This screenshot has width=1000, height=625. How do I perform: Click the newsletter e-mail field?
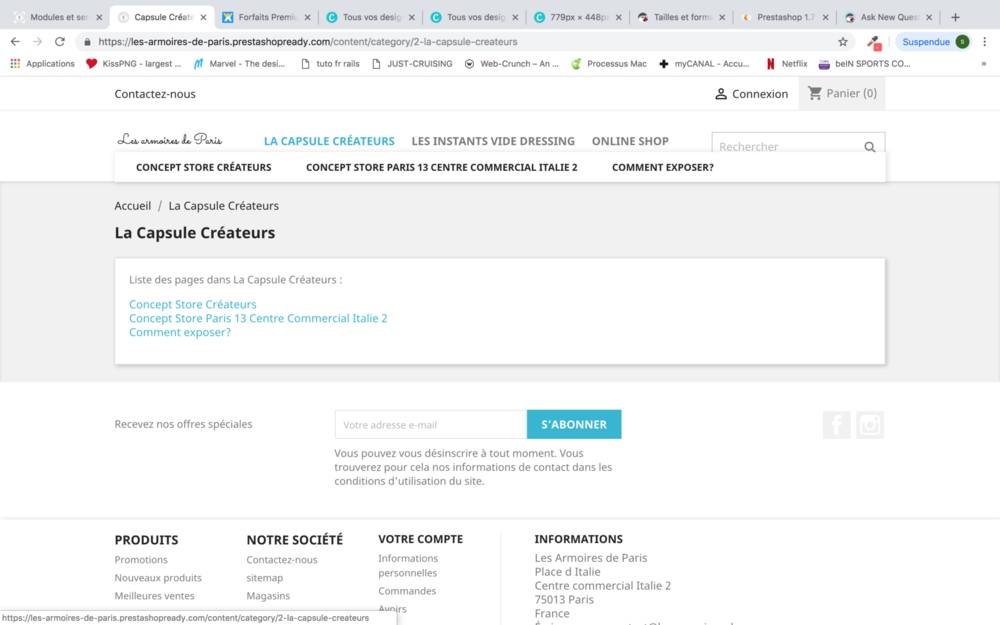point(430,424)
